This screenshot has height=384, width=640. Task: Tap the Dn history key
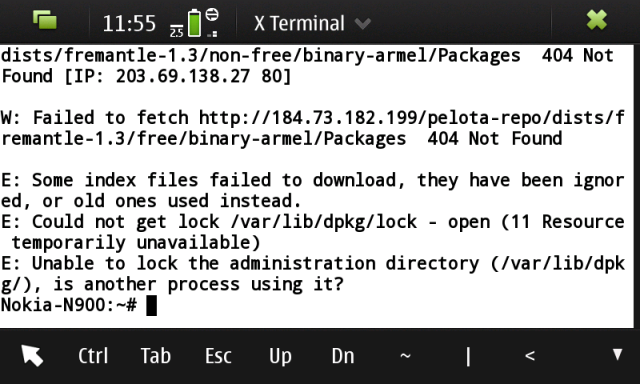click(343, 356)
